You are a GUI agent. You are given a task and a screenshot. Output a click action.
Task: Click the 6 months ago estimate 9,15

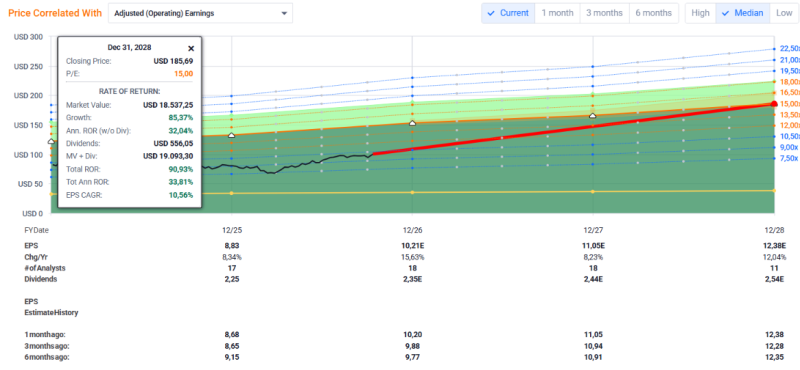point(232,357)
